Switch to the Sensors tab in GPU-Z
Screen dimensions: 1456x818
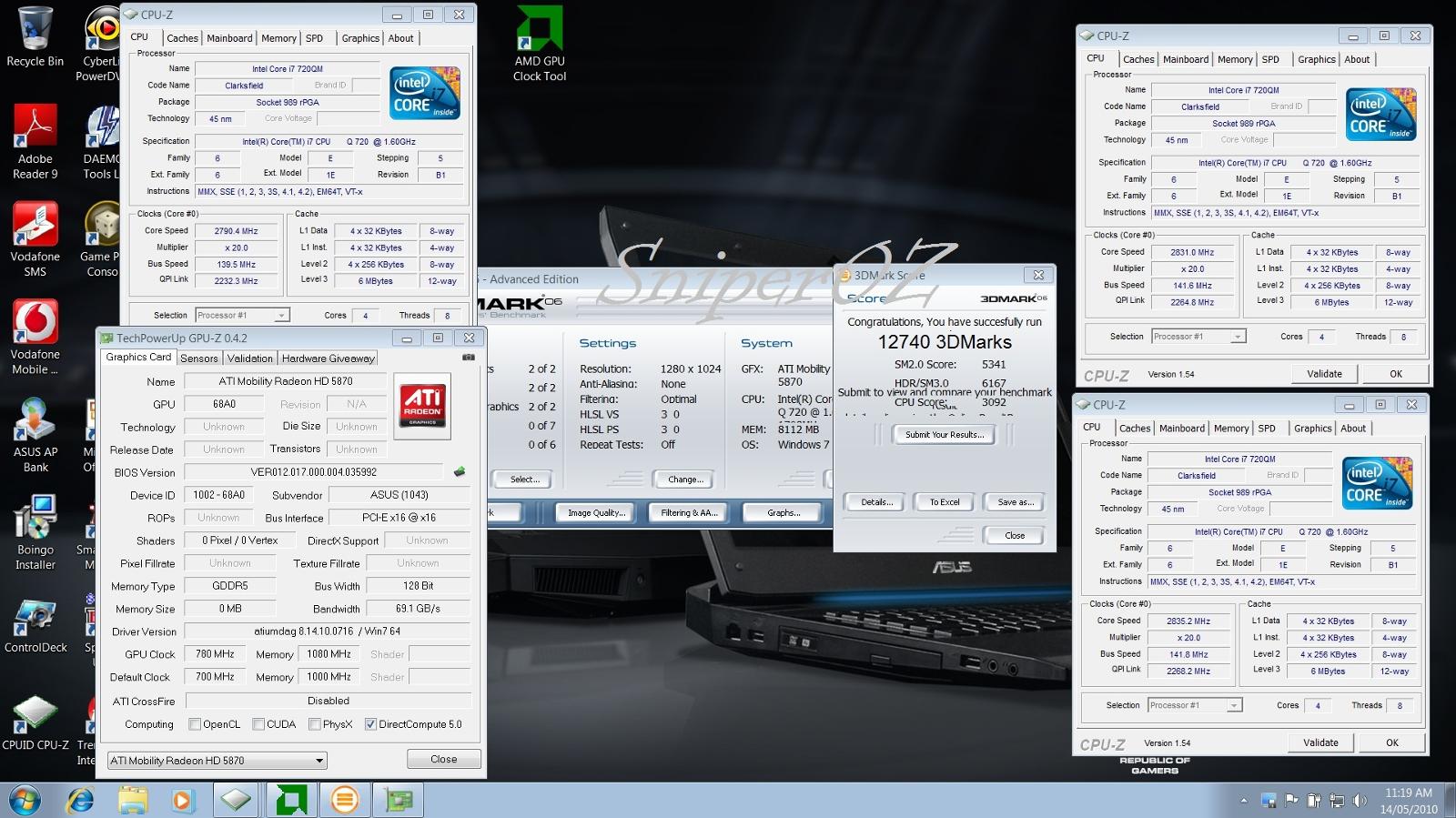pos(199,359)
